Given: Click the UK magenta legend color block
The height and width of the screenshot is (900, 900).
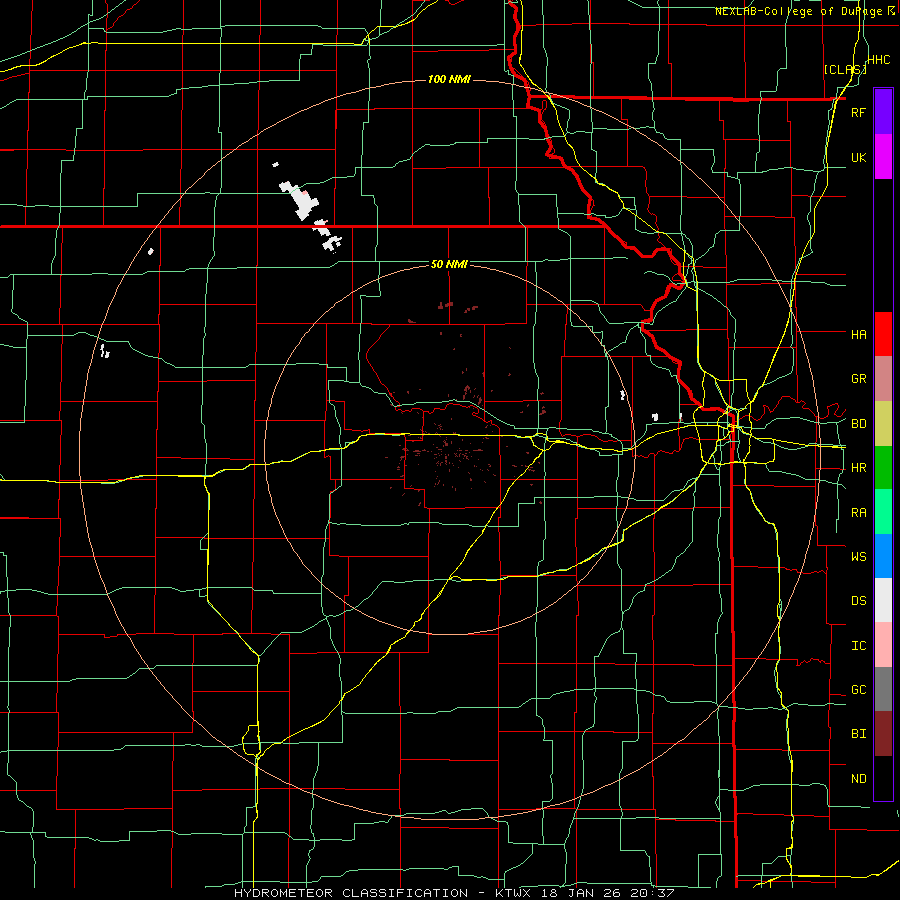Looking at the screenshot, I should [x=883, y=157].
